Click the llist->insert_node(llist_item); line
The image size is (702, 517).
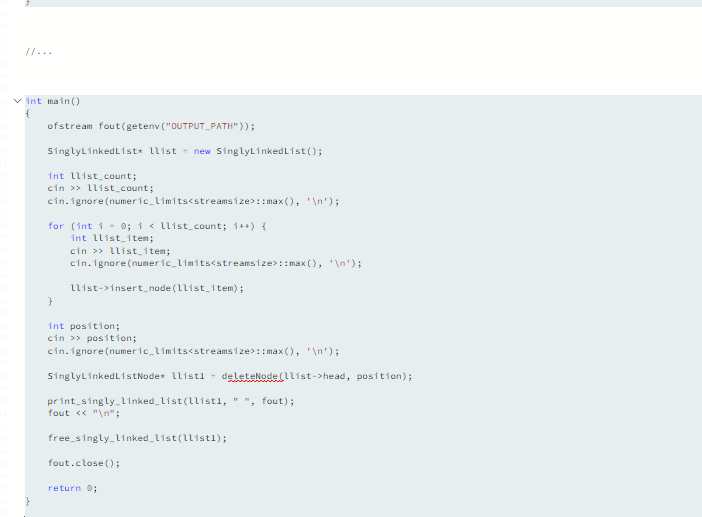(x=157, y=288)
